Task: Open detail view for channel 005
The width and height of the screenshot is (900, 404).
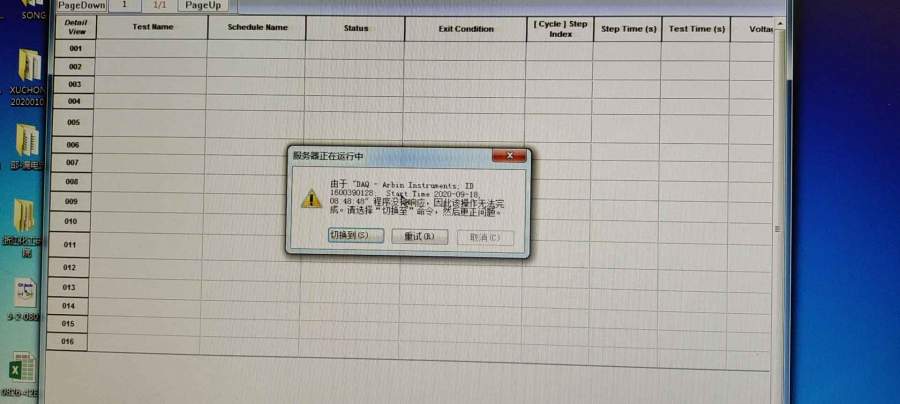Action: [73, 123]
